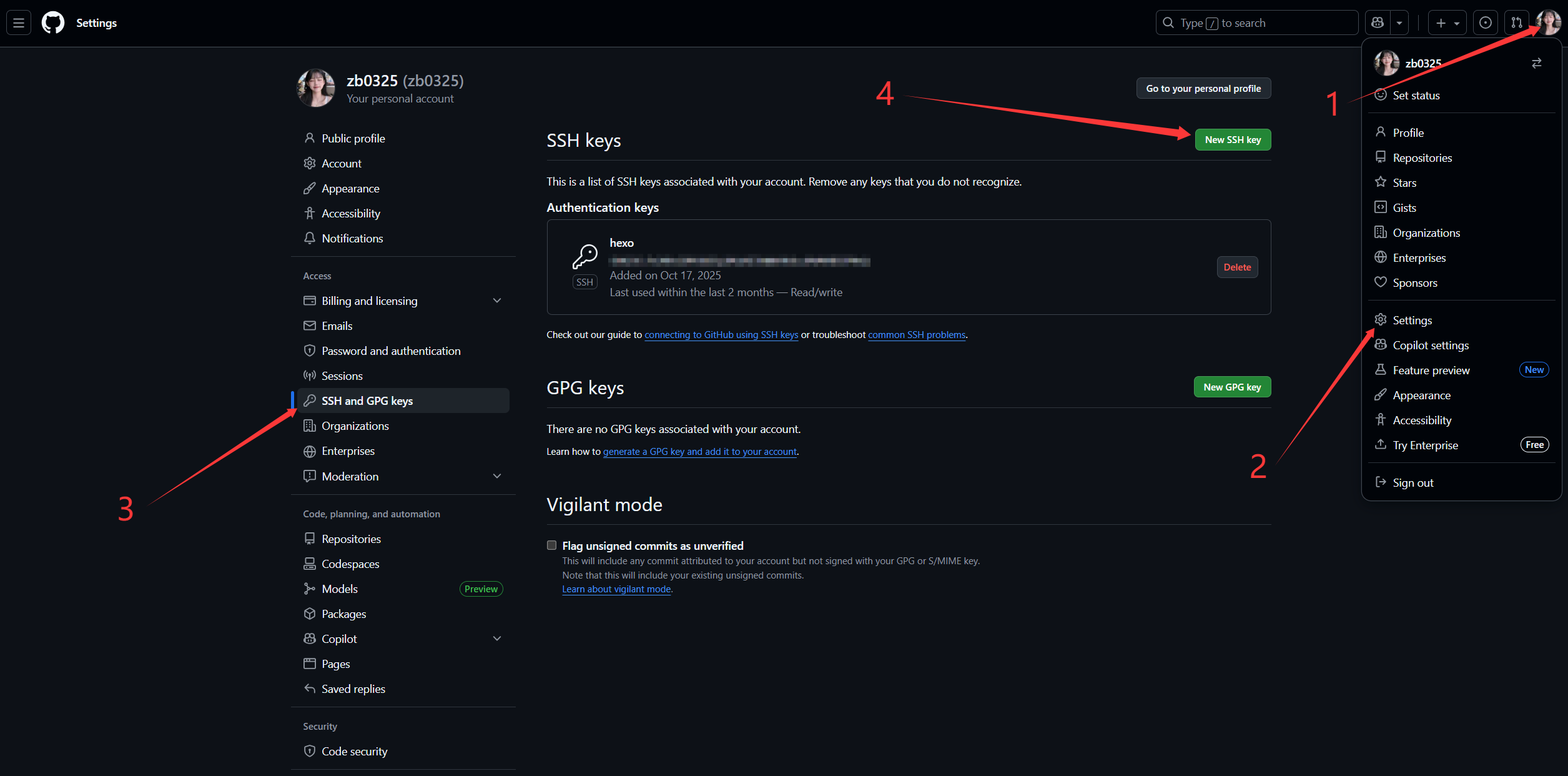The image size is (1568, 776).
Task: Expand the Copilot sidebar section
Action: tap(497, 639)
